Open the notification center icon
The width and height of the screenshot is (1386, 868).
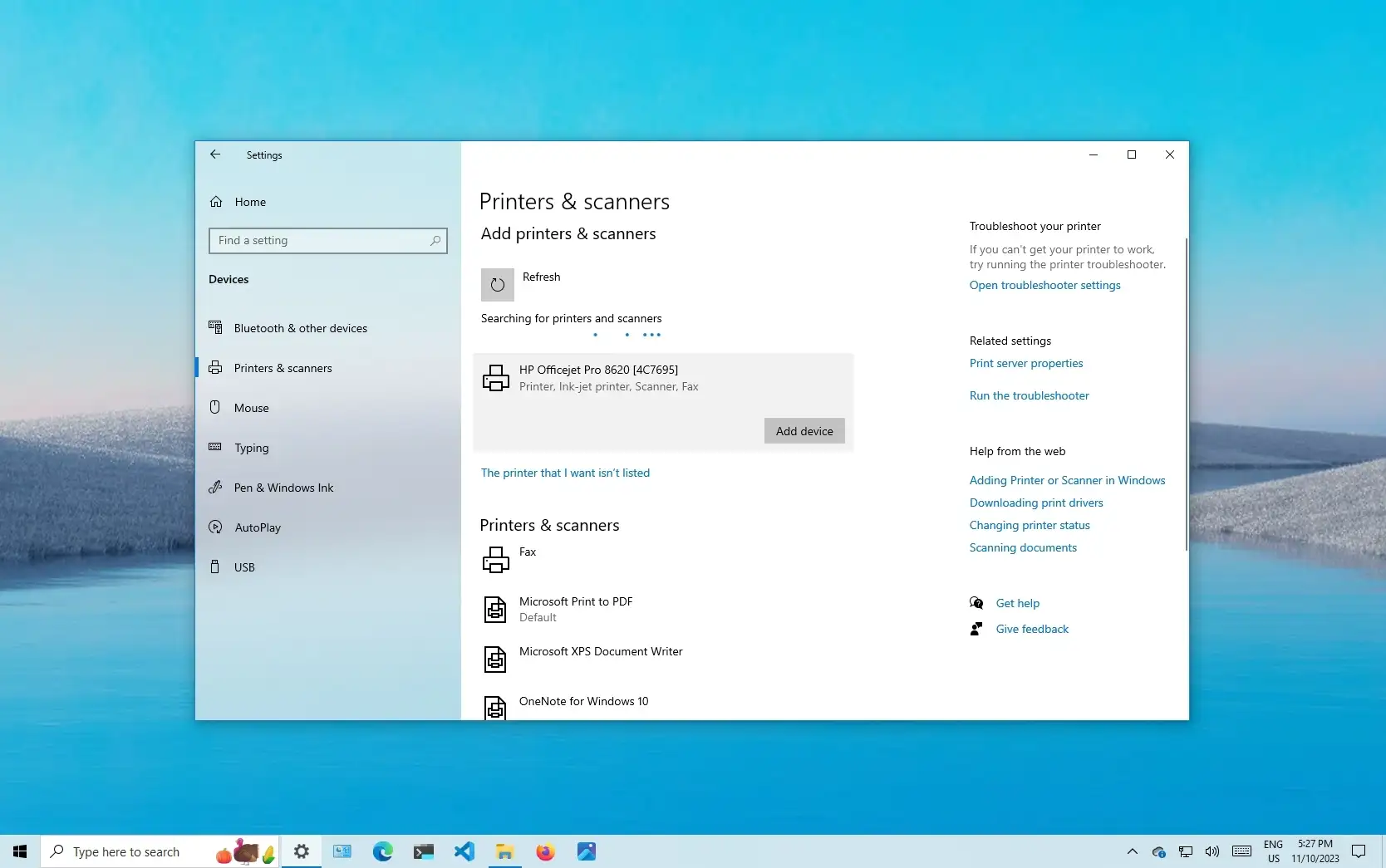tap(1359, 851)
